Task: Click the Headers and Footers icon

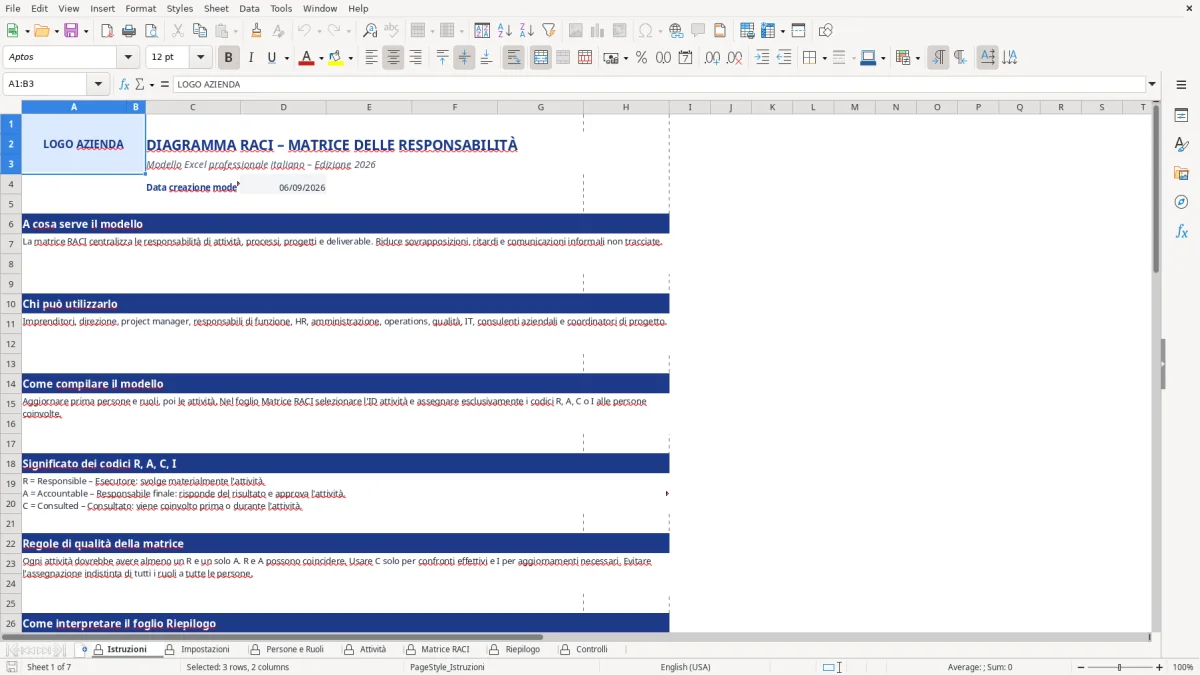Action: click(x=720, y=31)
